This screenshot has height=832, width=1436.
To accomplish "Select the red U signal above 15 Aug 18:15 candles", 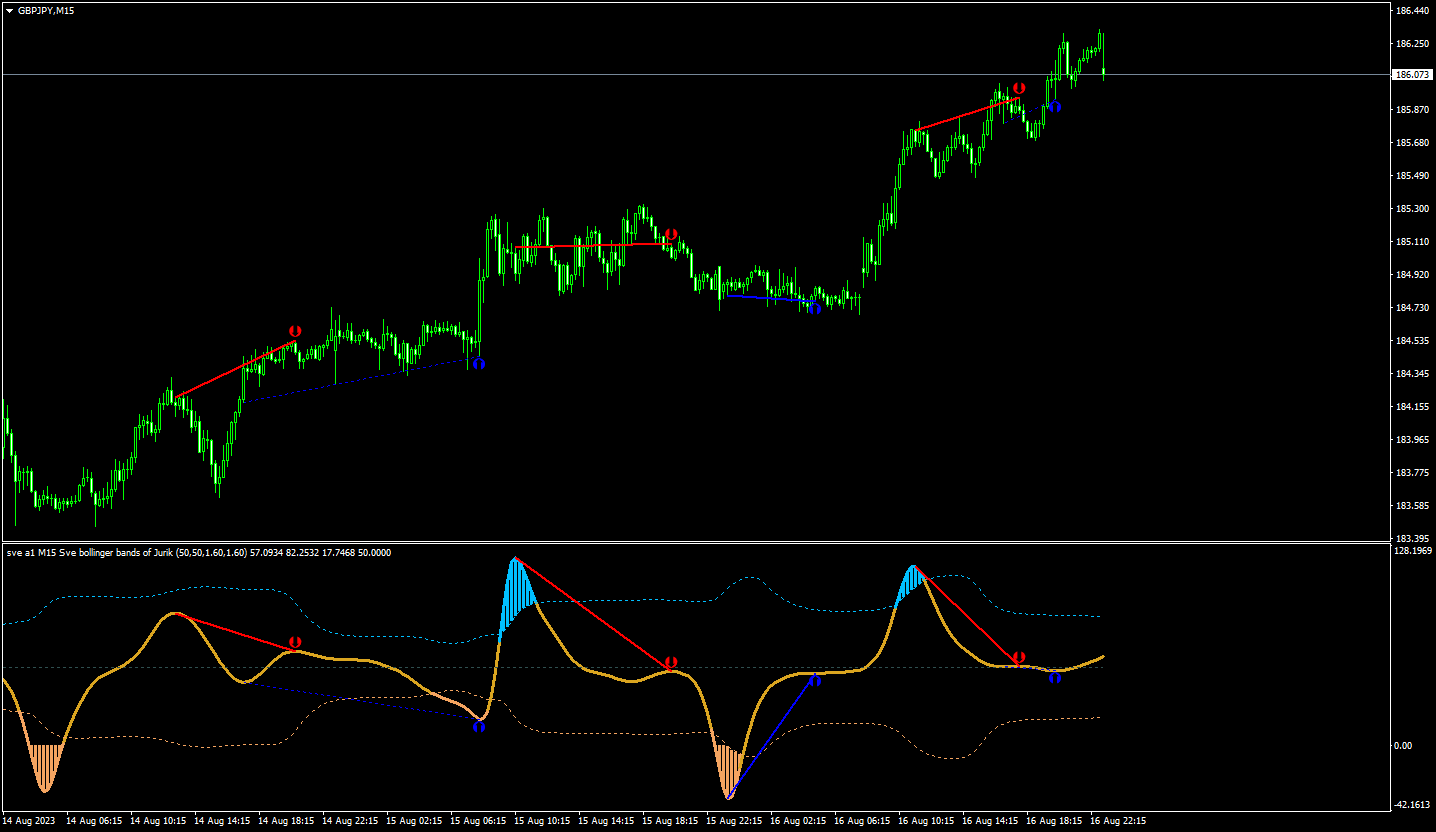I will click(671, 231).
